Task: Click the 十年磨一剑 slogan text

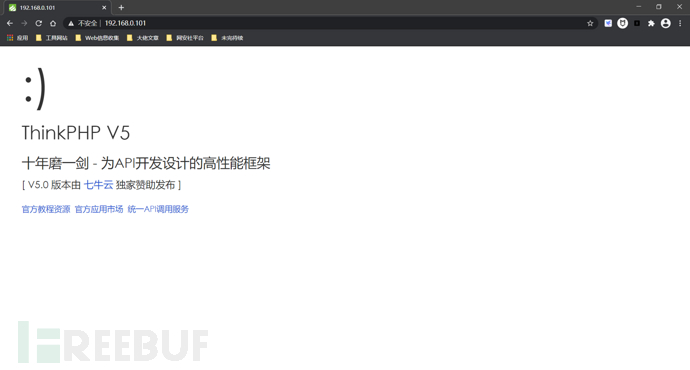Action: click(x=146, y=163)
